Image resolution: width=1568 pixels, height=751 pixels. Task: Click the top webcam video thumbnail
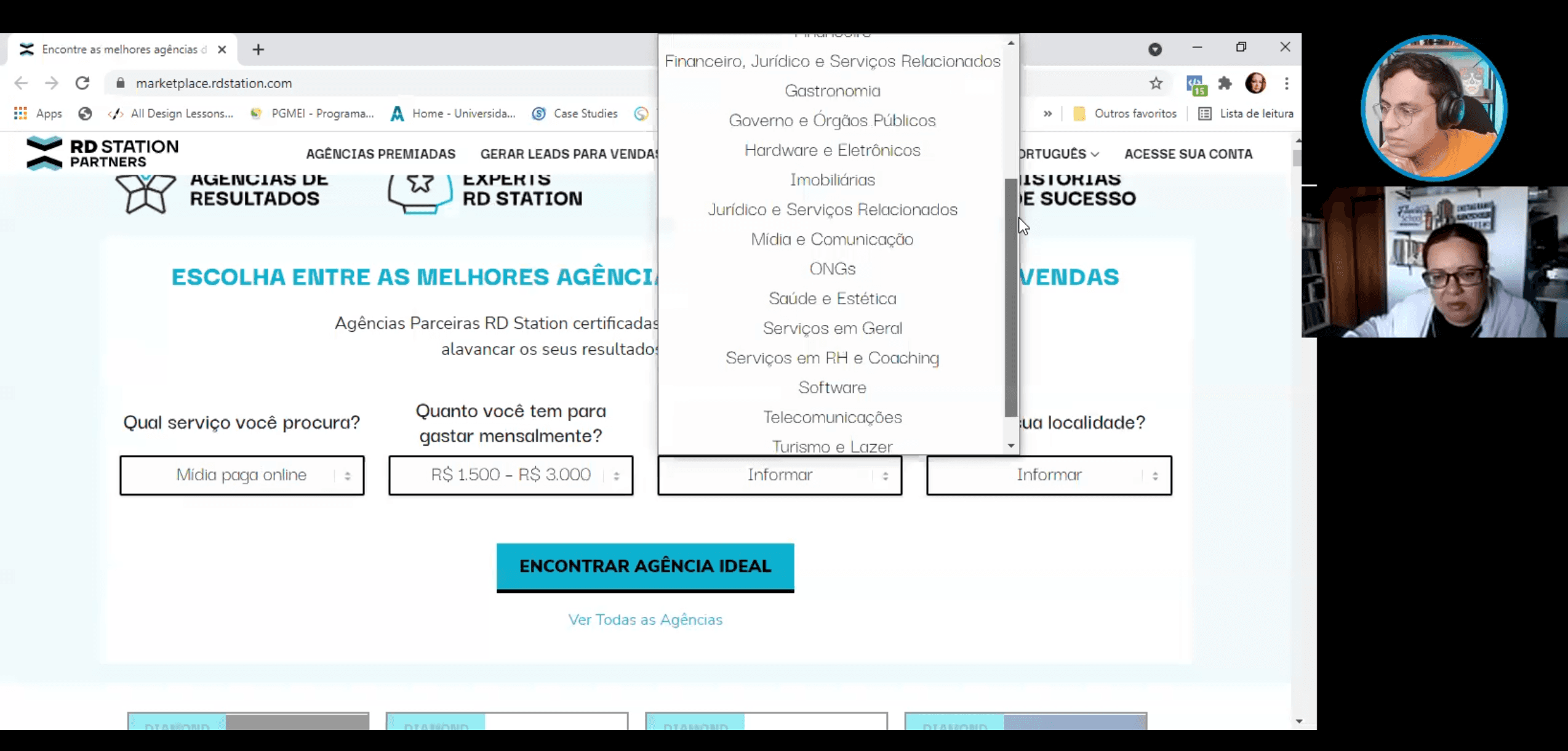click(1434, 108)
